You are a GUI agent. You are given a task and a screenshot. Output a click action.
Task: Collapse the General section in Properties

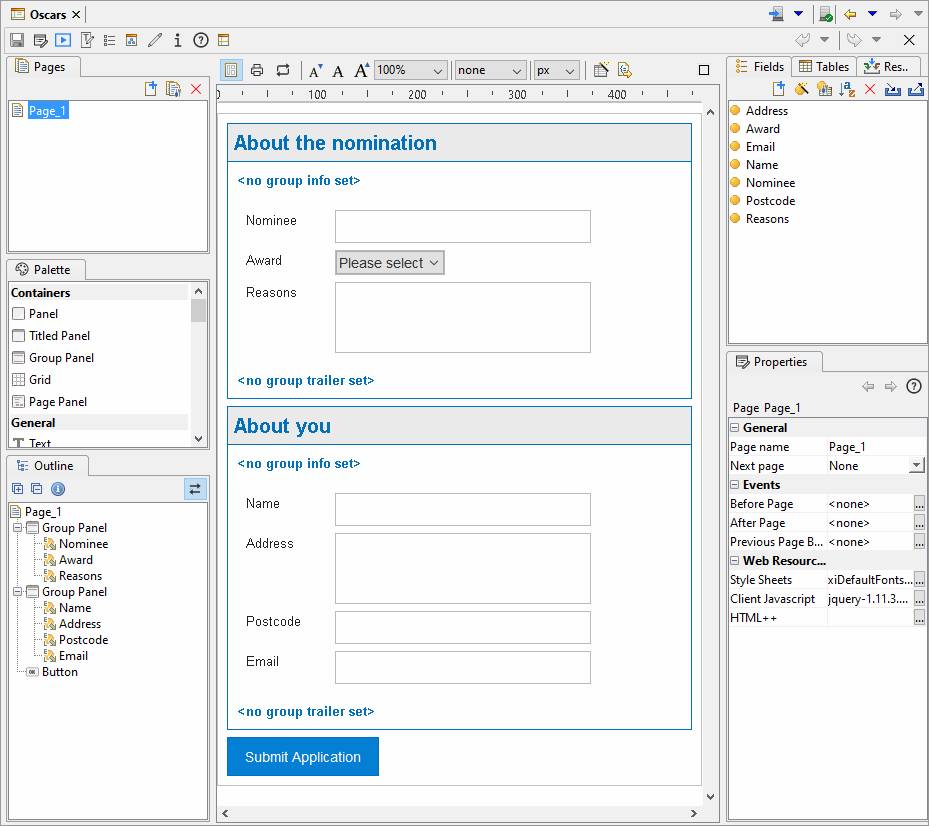pyautogui.click(x=735, y=428)
